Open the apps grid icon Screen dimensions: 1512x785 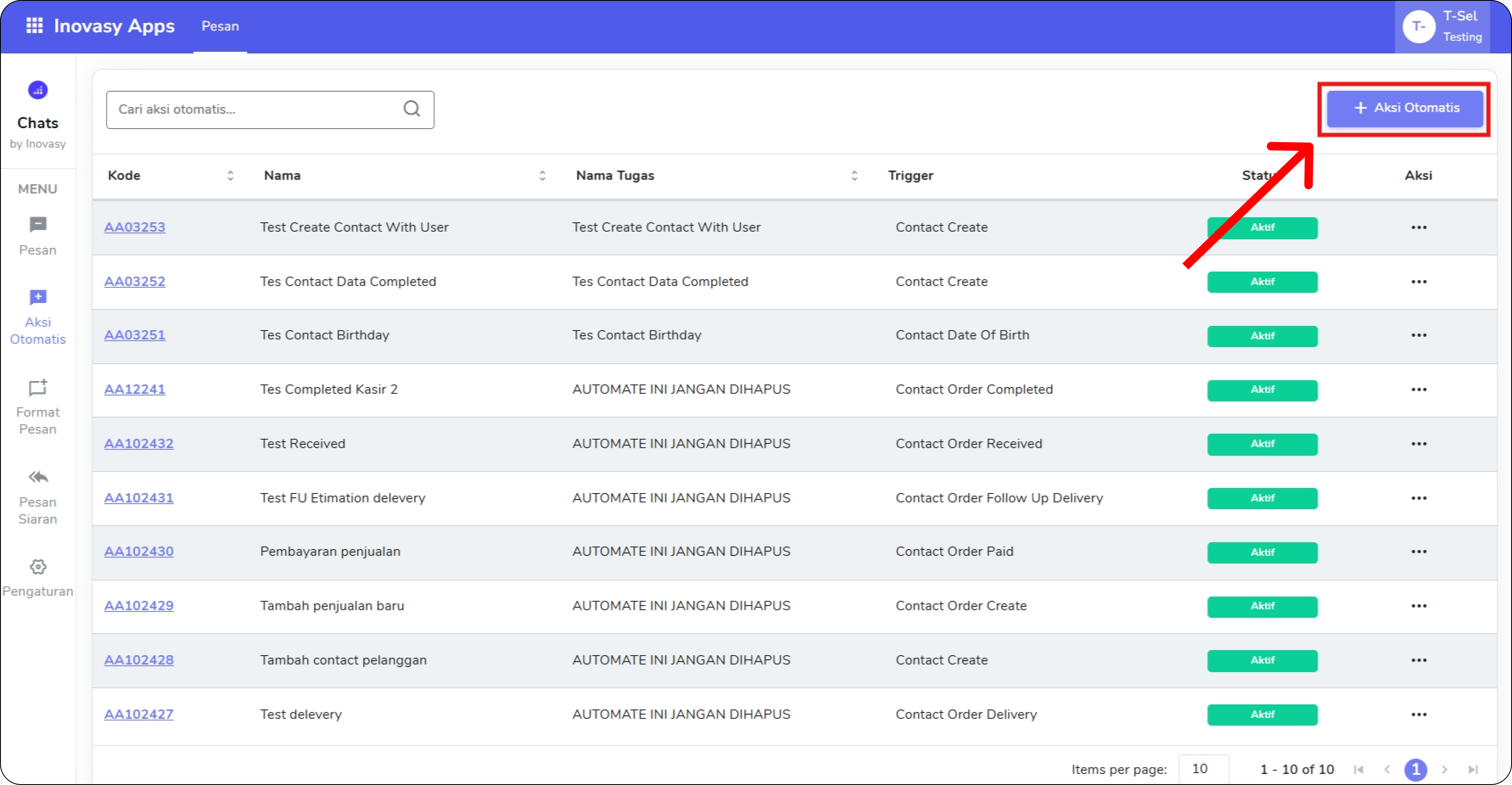34,25
